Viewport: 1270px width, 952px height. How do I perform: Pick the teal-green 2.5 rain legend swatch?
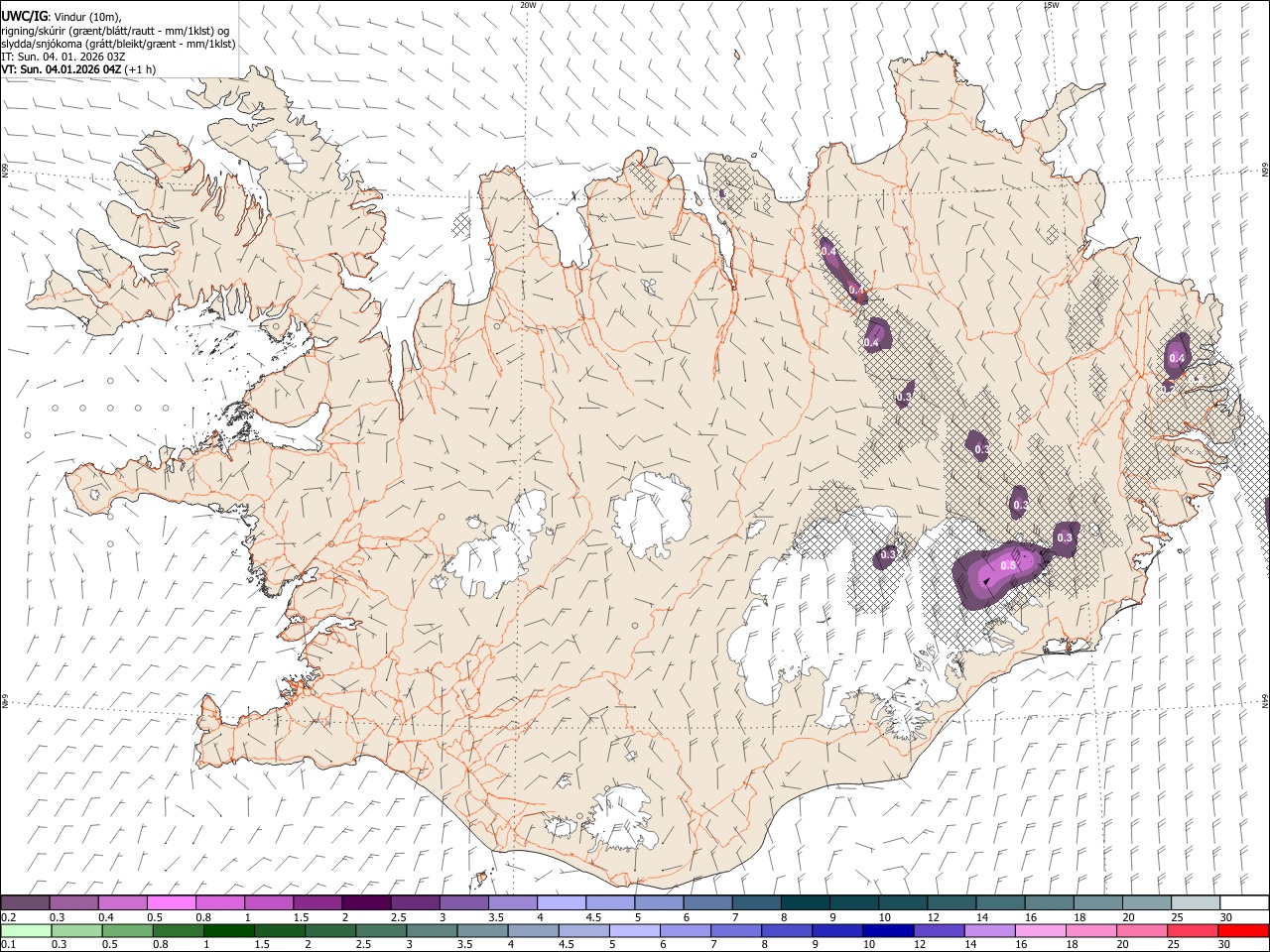click(x=381, y=930)
